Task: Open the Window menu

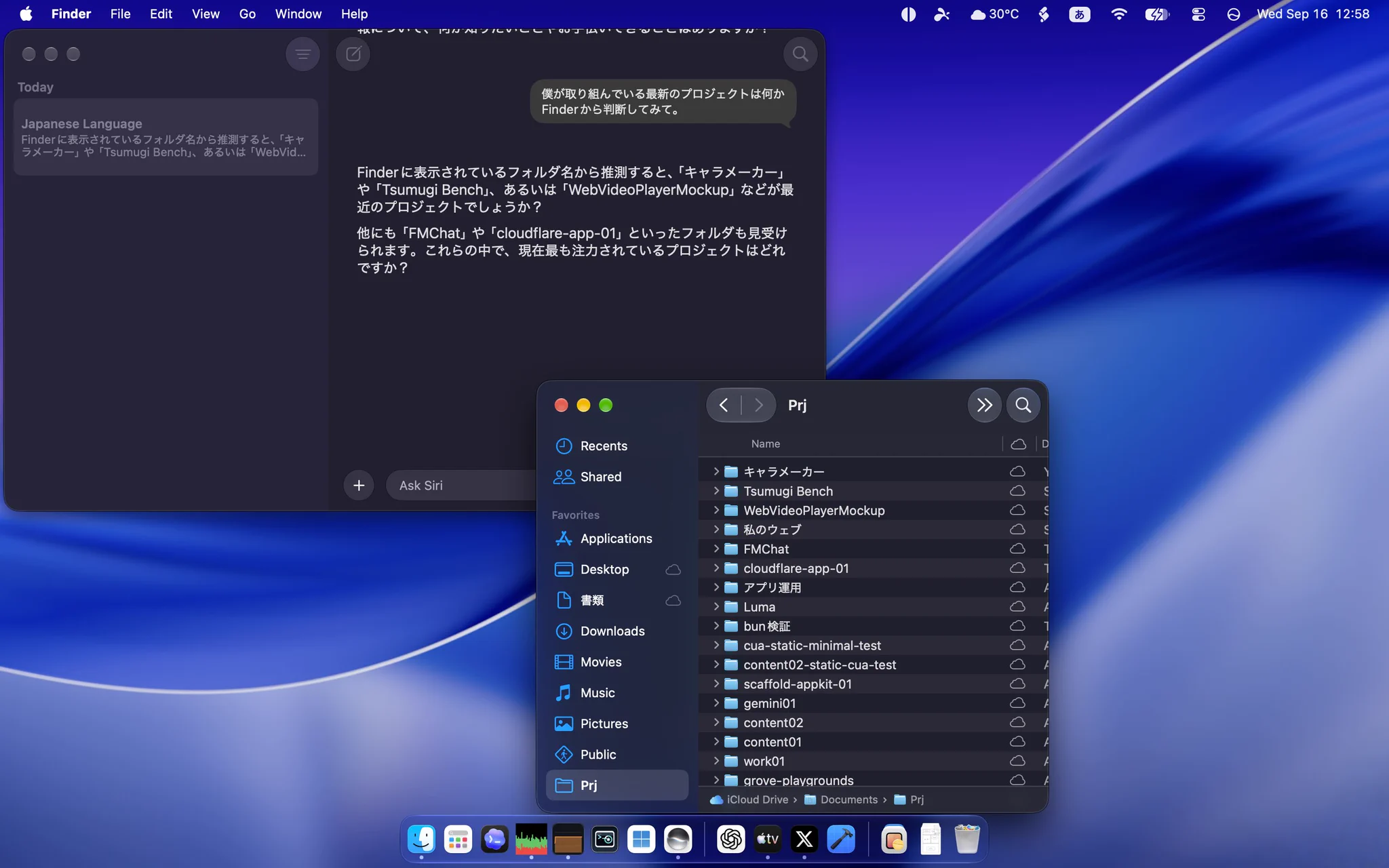Action: point(298,14)
